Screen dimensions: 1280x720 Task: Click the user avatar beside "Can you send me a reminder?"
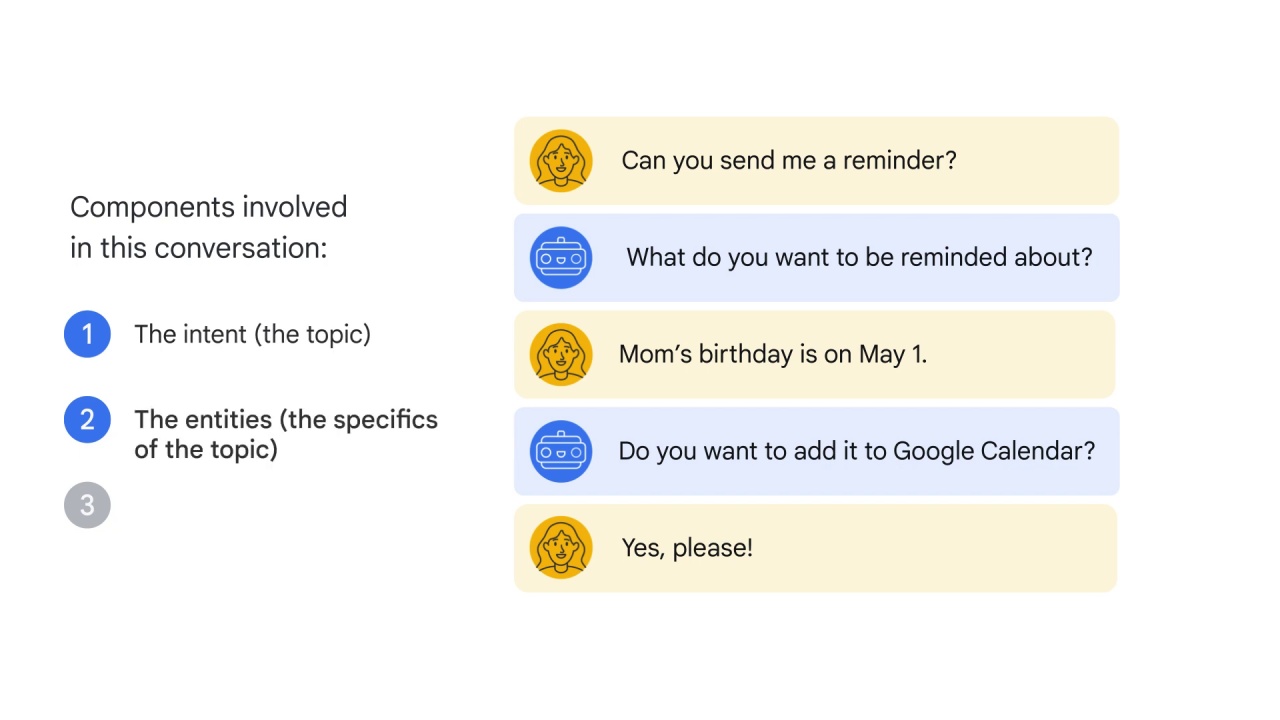pos(561,161)
